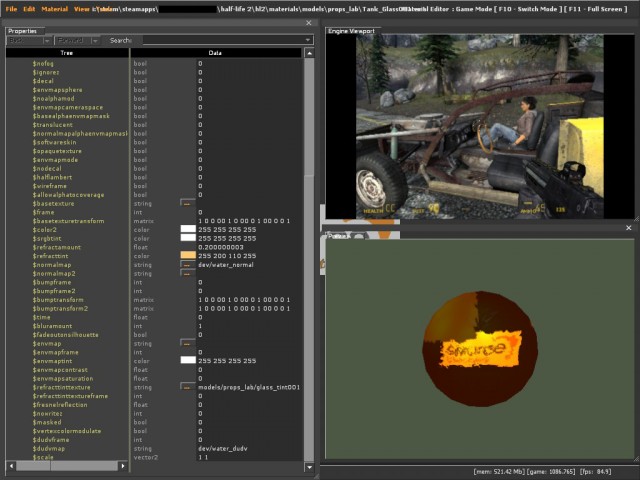Click the F10 - Switch Mode title text

tap(527, 9)
